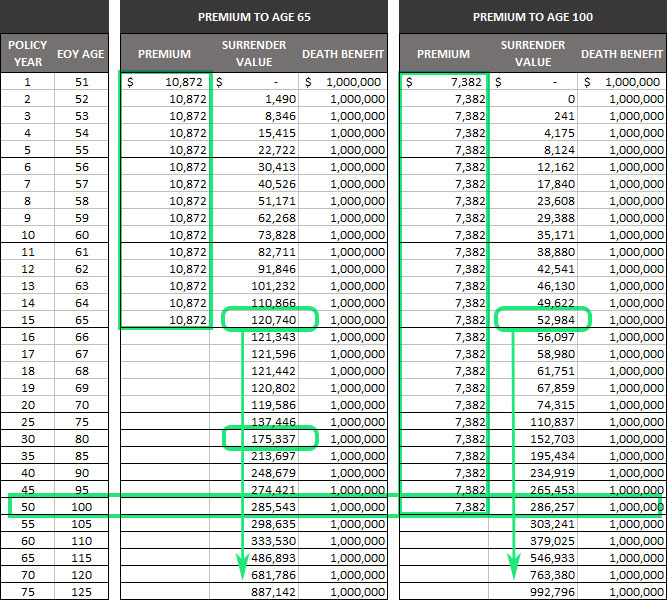Click the EOY AGE column header

81,54
